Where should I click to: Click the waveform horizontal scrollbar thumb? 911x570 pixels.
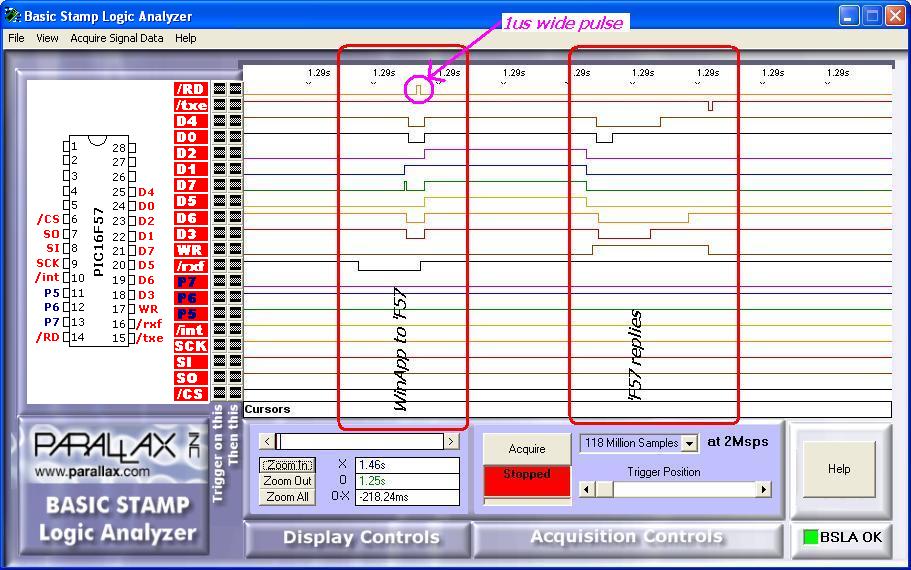(x=278, y=442)
